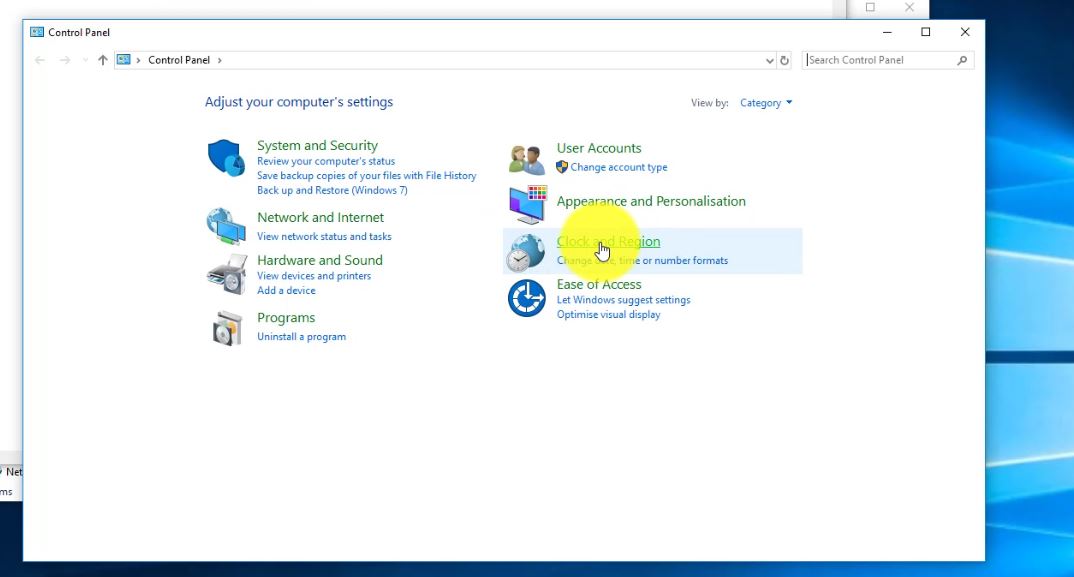Expand the chevron after Control Panel breadcrumb
The image size is (1074, 577).
pyautogui.click(x=219, y=60)
